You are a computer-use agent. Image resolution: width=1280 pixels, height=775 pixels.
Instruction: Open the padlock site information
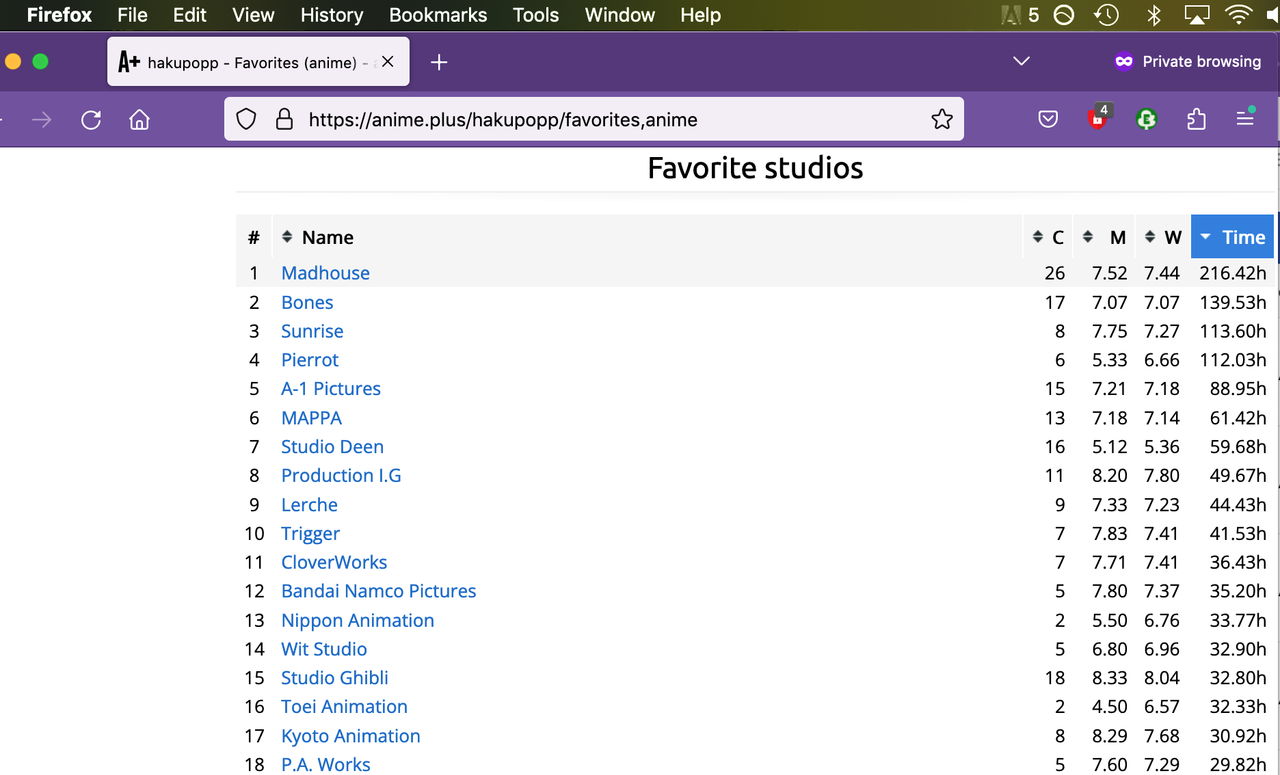284,120
